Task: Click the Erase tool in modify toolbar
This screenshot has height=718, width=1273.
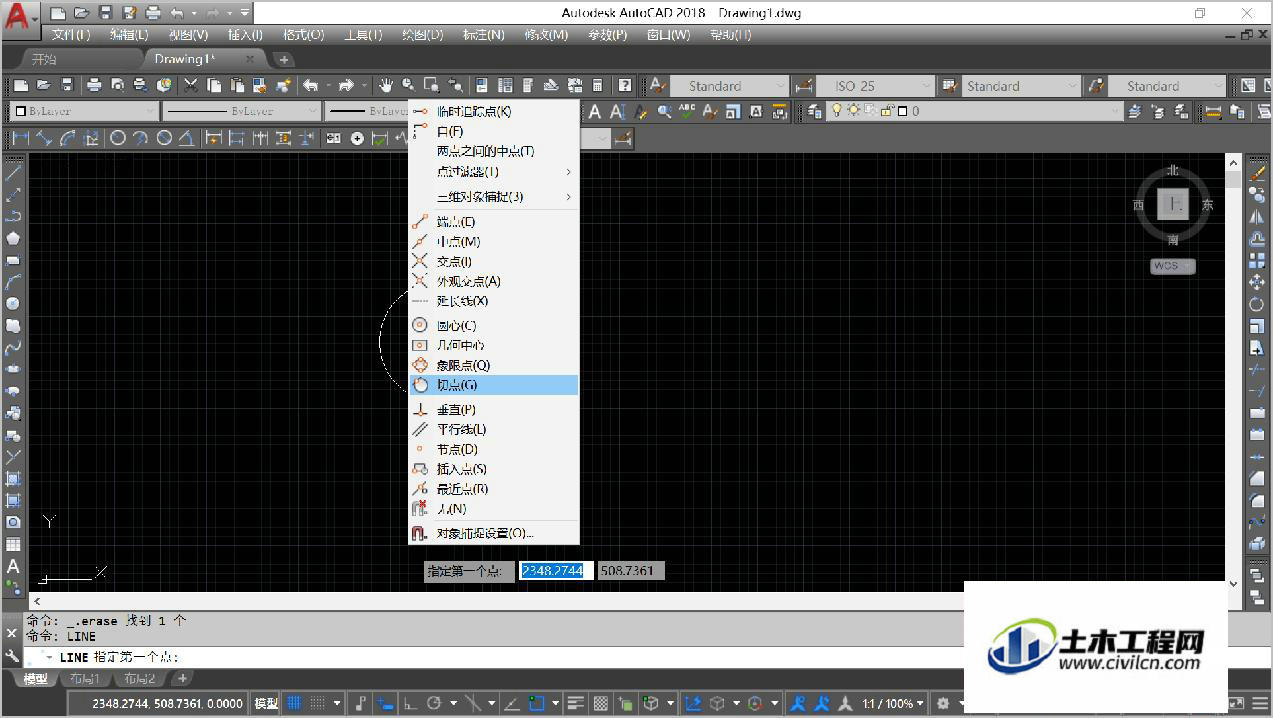Action: coord(1257,173)
